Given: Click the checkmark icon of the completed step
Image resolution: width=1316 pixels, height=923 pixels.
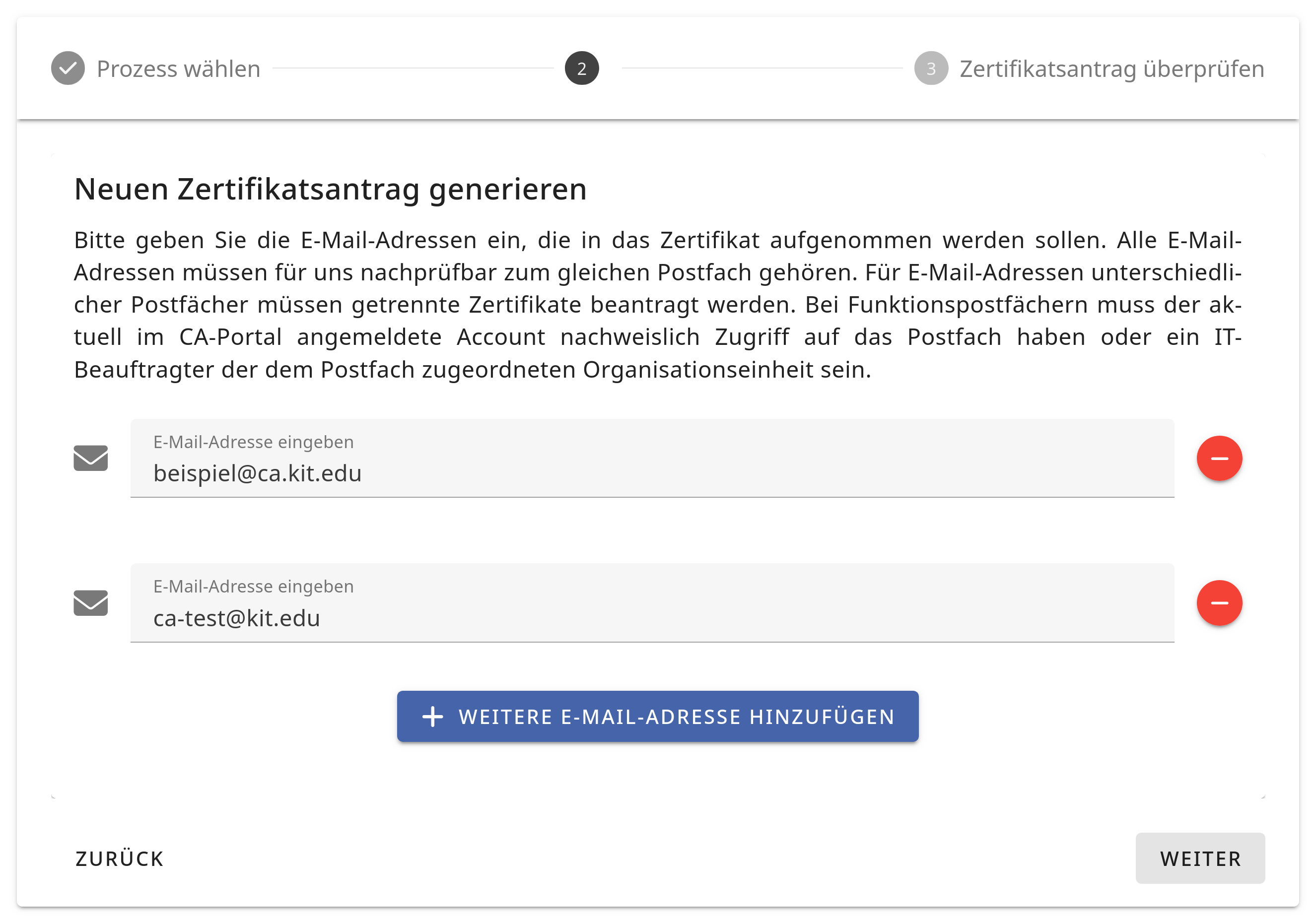Looking at the screenshot, I should pos(68,68).
